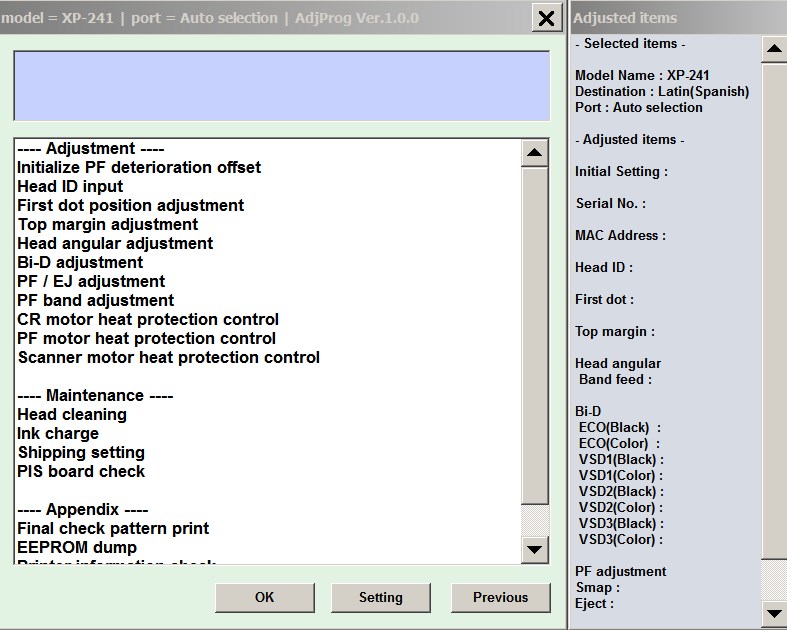Click Serial No. label

[611, 203]
